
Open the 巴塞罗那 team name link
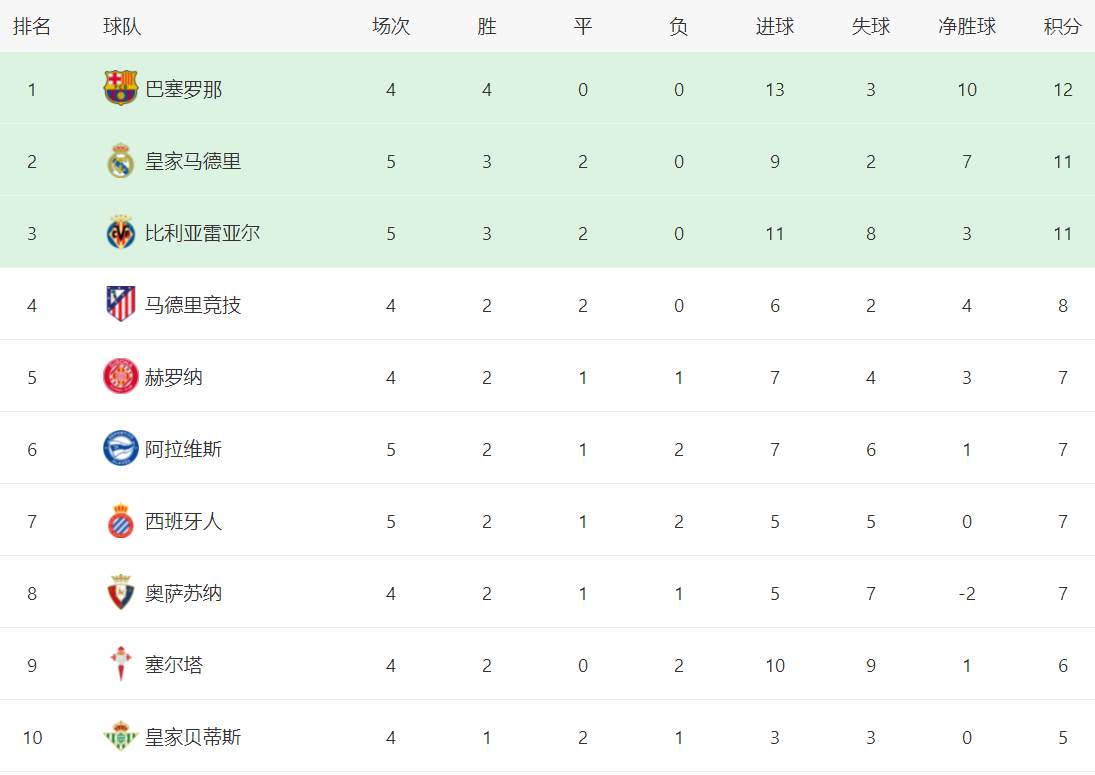click(184, 89)
